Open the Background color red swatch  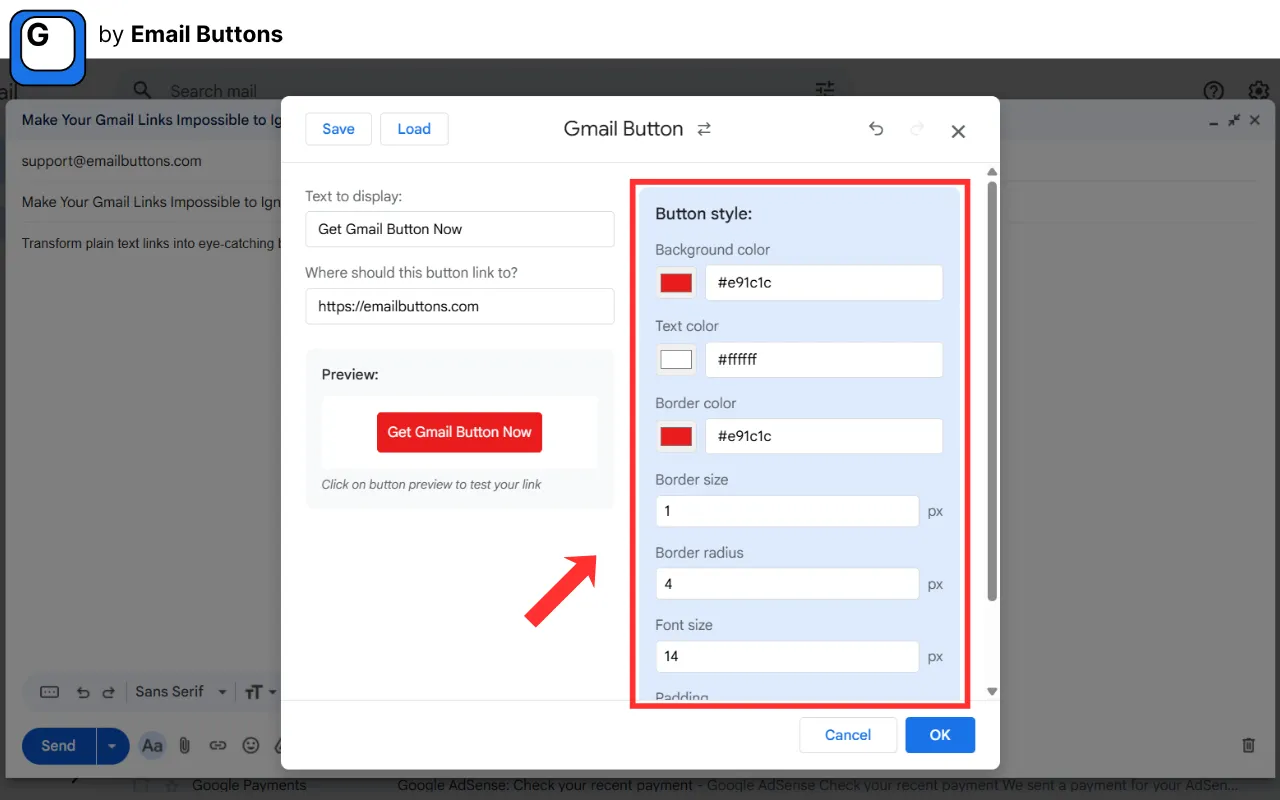click(676, 283)
